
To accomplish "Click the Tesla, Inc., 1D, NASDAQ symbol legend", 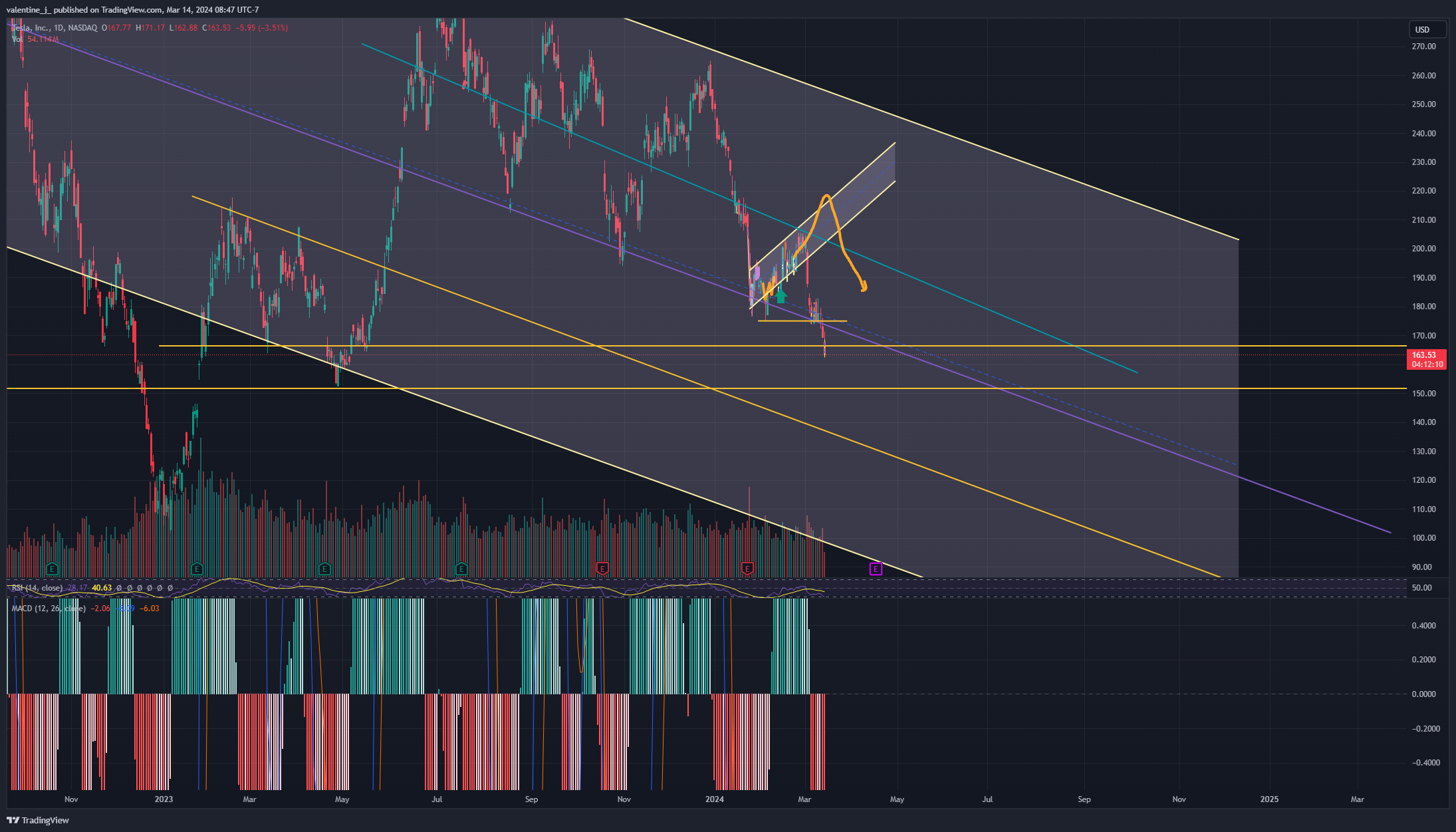I will coord(55,28).
